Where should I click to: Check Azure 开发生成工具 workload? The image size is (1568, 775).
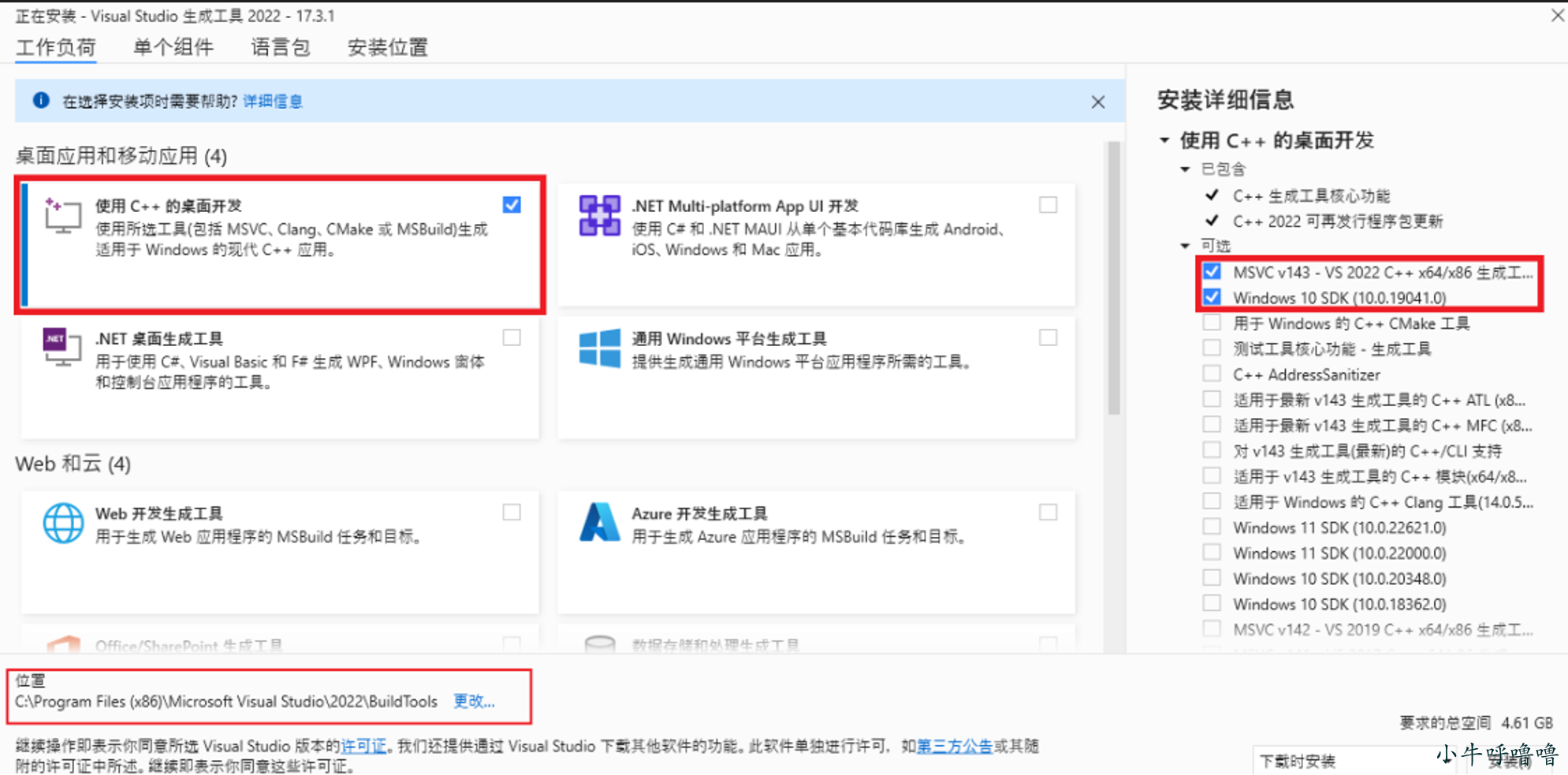click(x=1048, y=512)
